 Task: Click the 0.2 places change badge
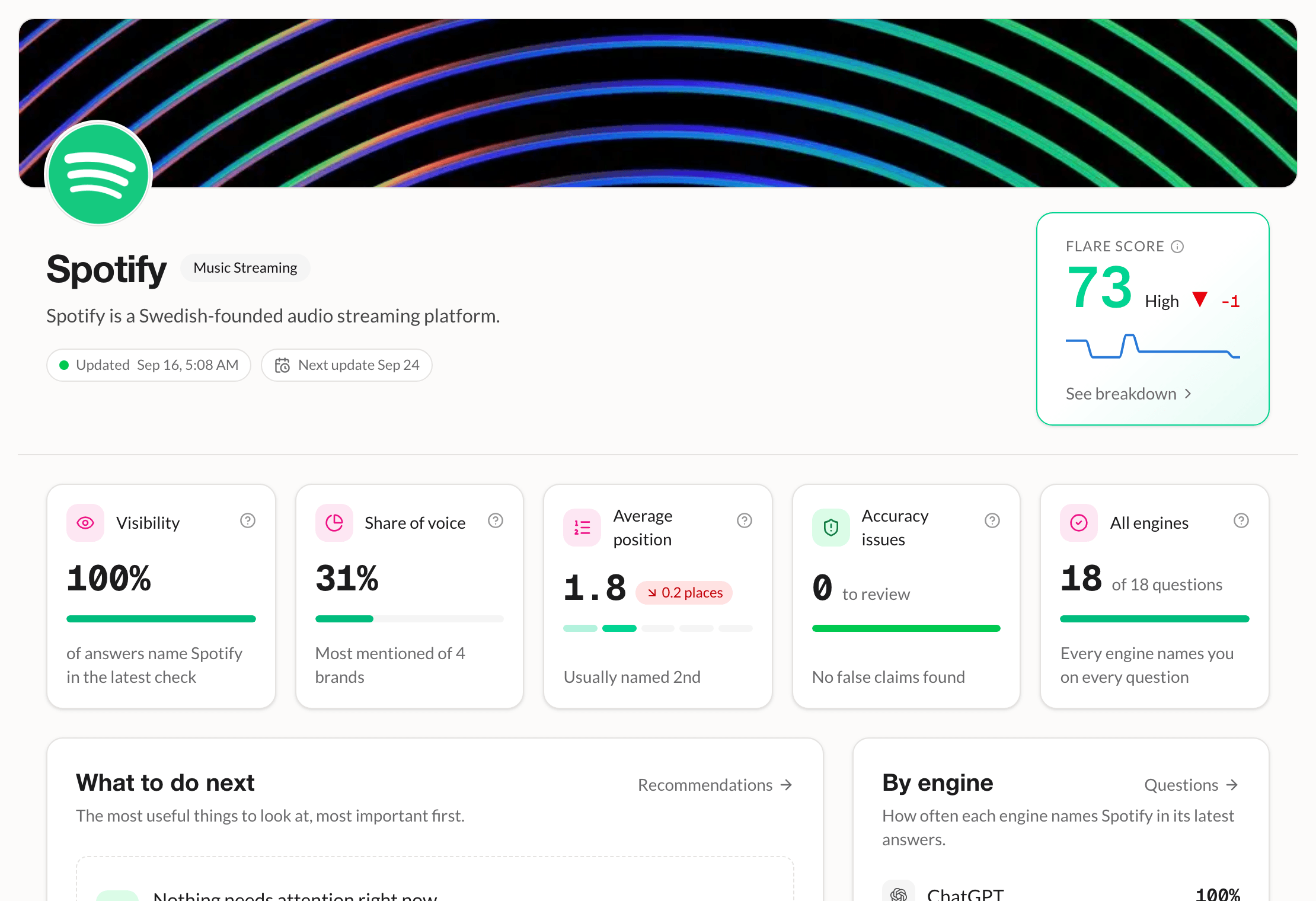(684, 593)
